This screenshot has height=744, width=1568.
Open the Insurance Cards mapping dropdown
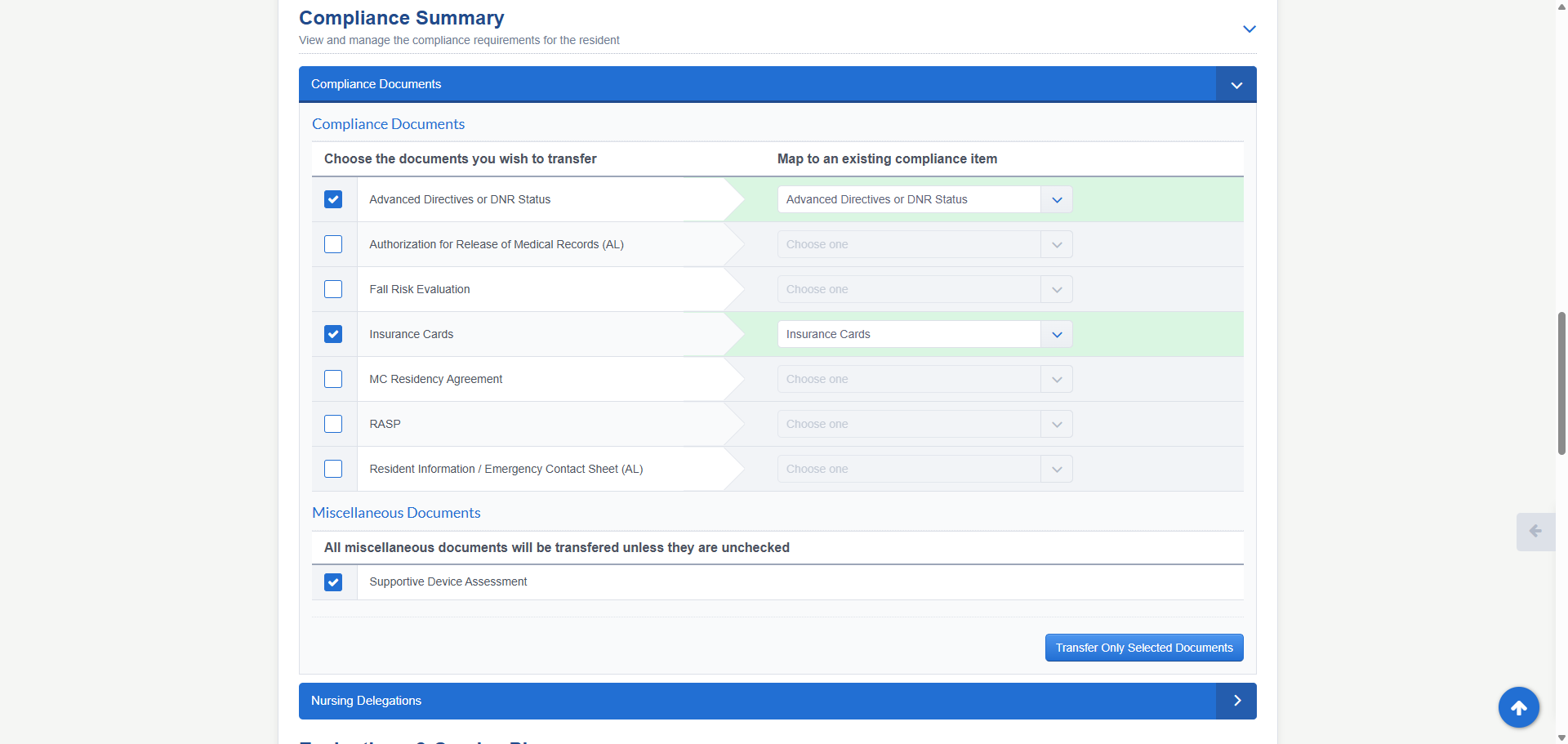click(x=924, y=334)
